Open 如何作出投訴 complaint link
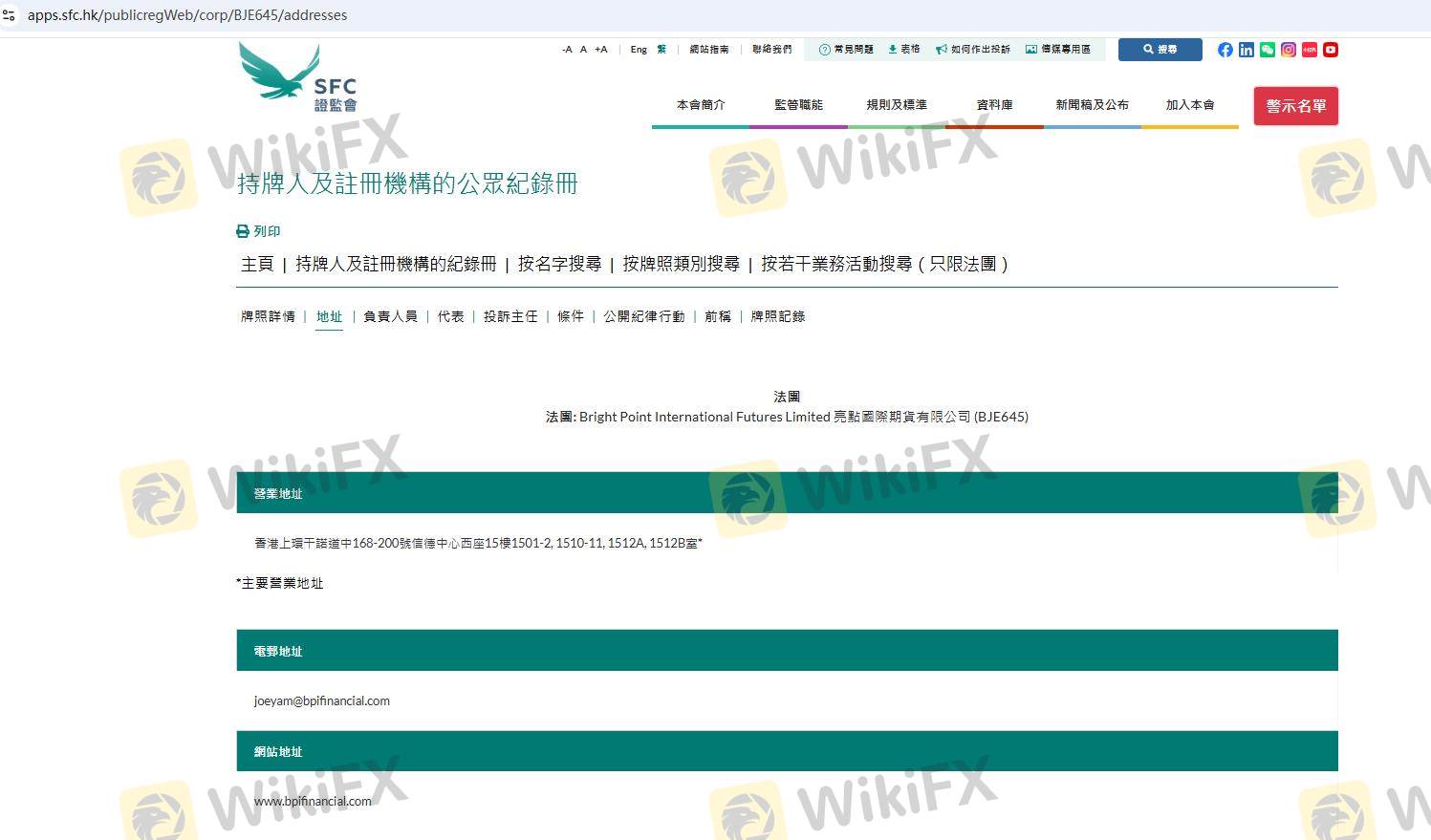The width and height of the screenshot is (1431, 840). (973, 49)
